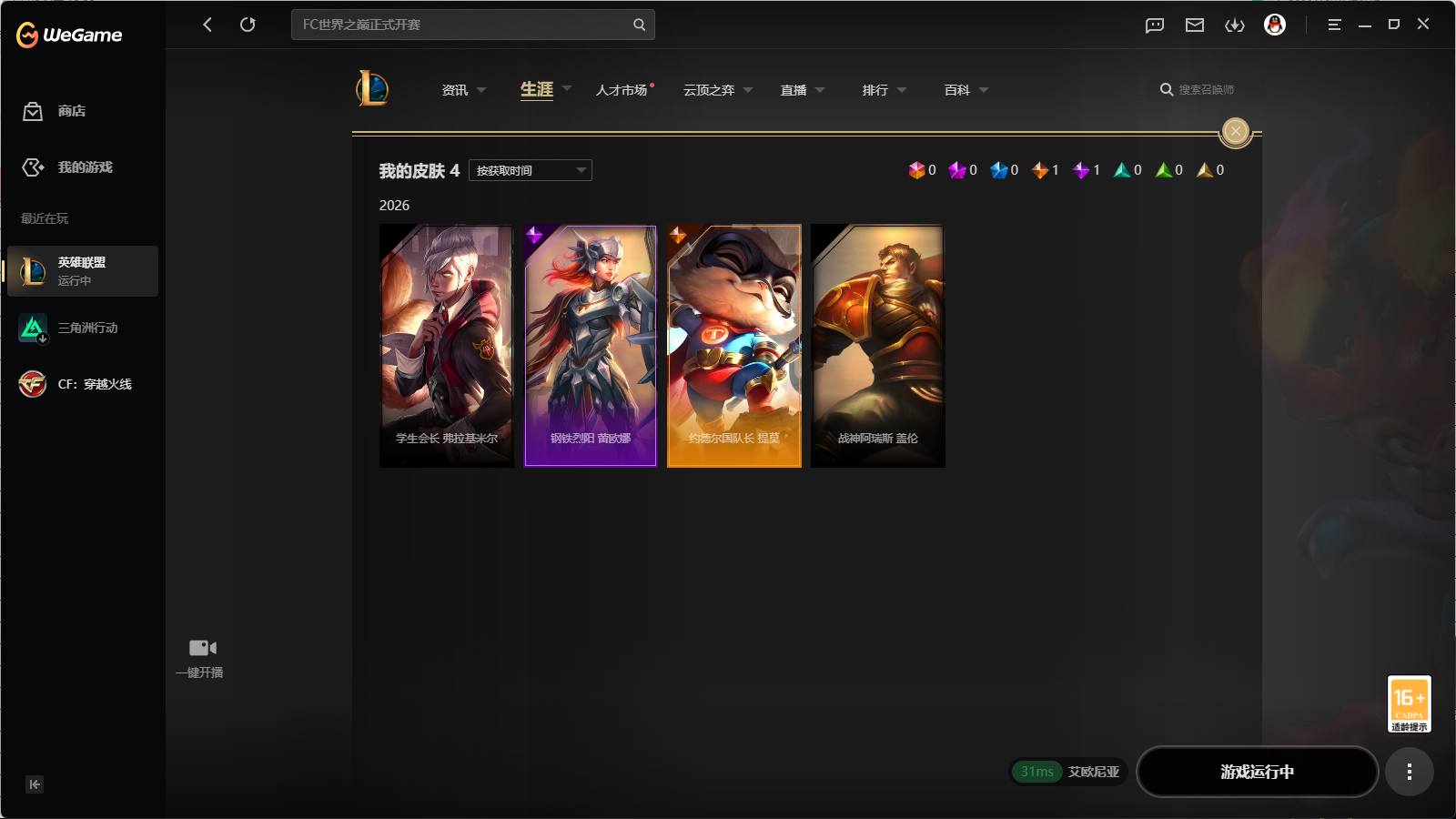Open skin card 学生会长 弗拉基米尔
1456x819 pixels.
point(447,346)
